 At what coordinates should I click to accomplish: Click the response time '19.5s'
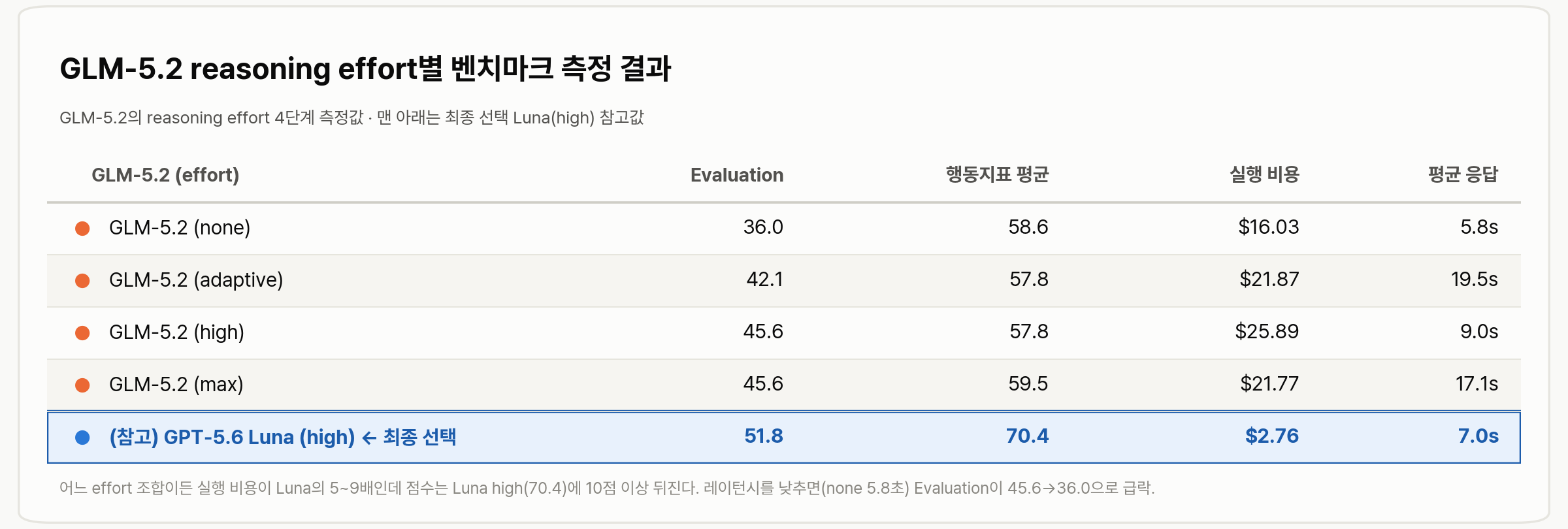[1475, 280]
